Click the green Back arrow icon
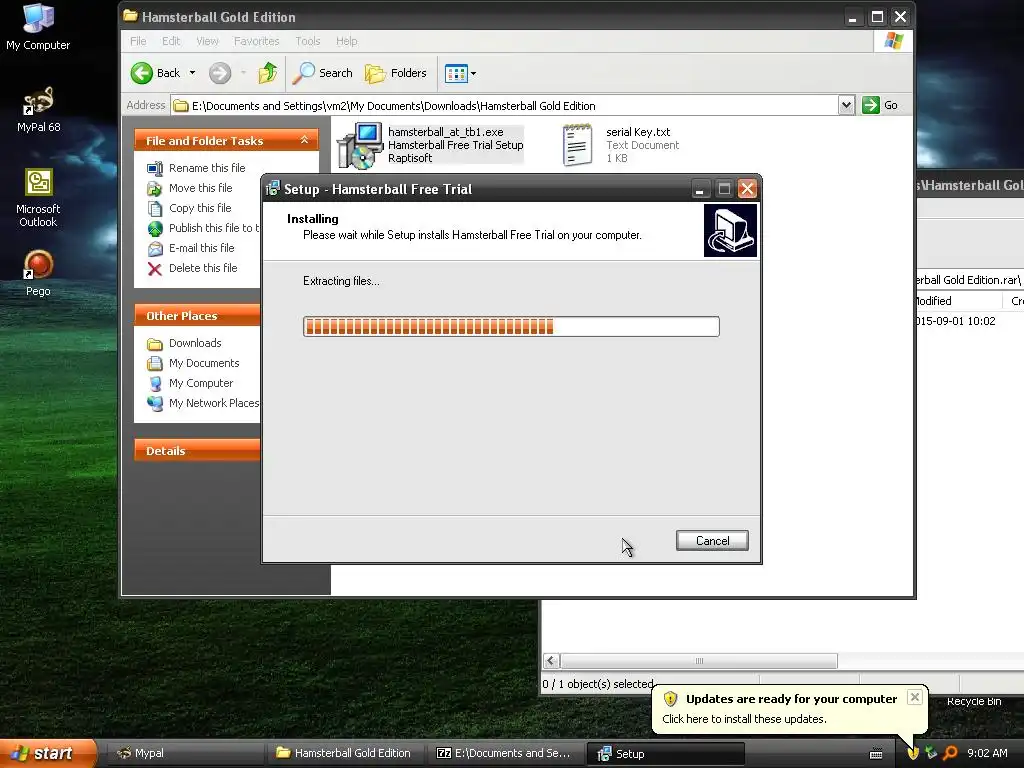1024x768 pixels. click(142, 73)
